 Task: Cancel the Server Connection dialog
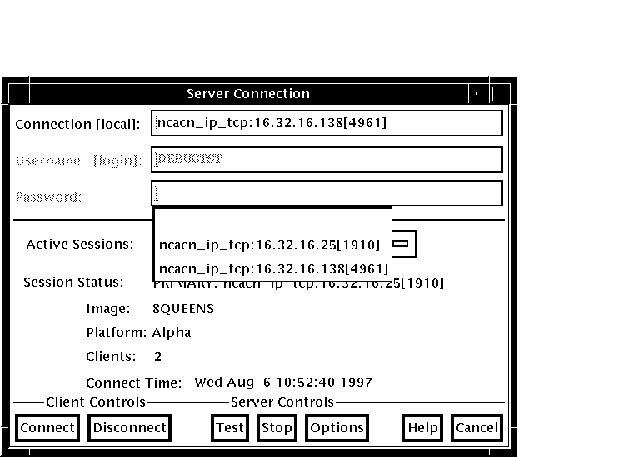476,428
